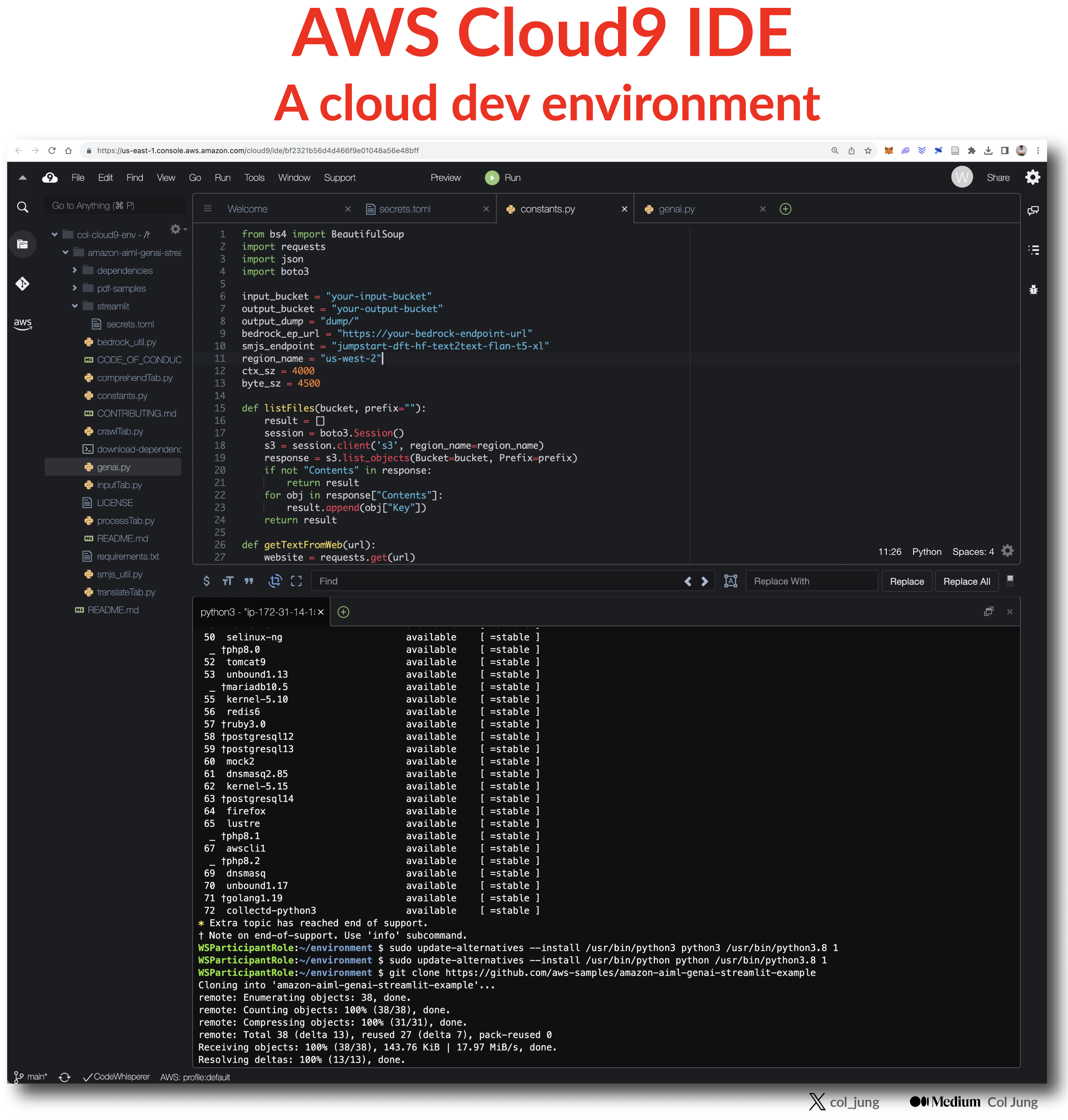This screenshot has height=1120, width=1068.
Task: Open the Outline panel icon
Action: pos(1033,250)
